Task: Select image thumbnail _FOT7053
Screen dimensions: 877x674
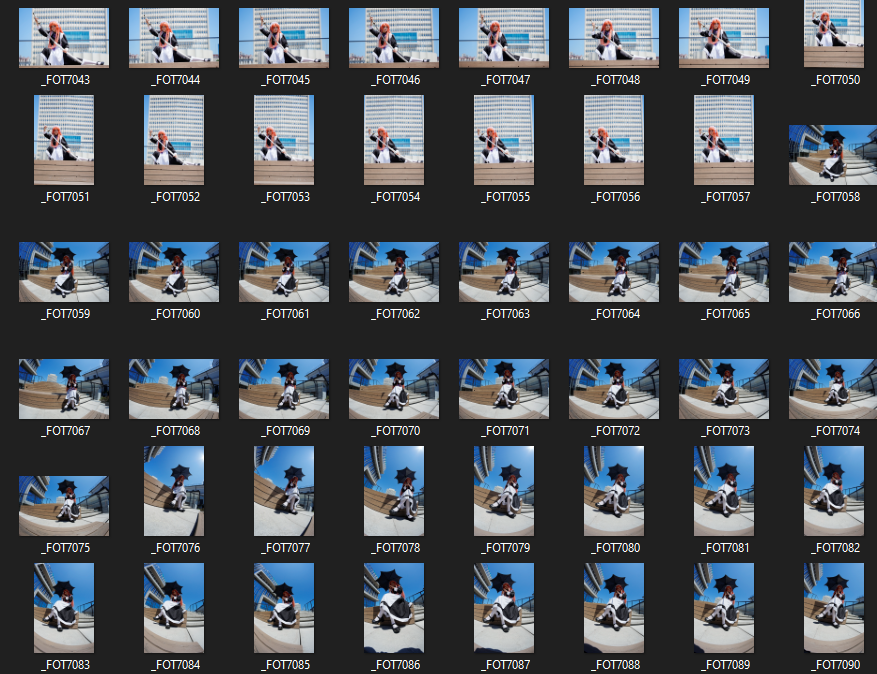Action: [284, 140]
